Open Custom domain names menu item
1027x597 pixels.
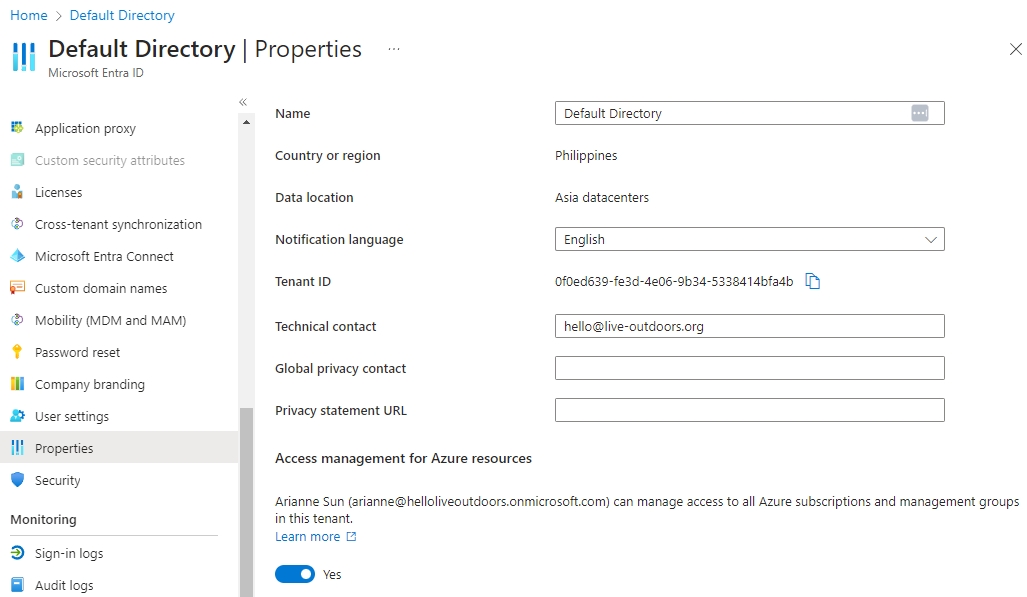tap(101, 288)
